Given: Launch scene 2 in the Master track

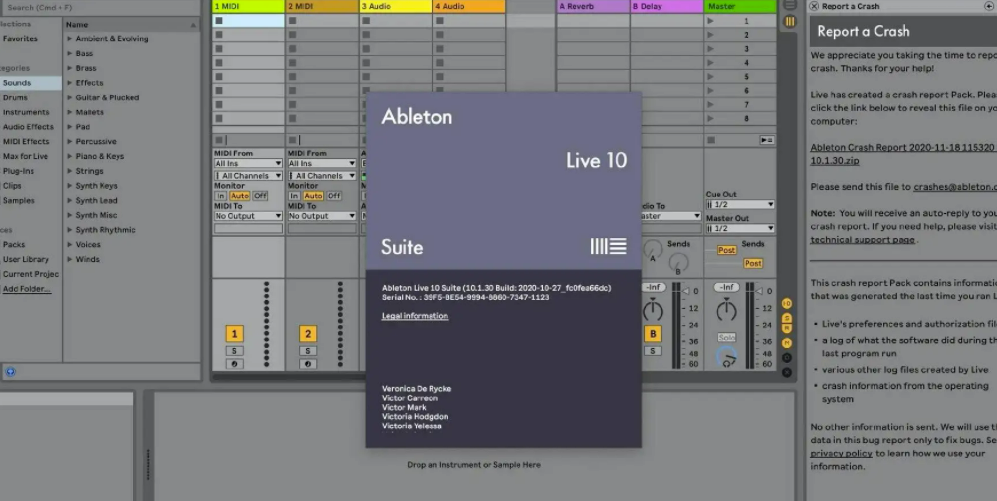Looking at the screenshot, I should coord(710,35).
